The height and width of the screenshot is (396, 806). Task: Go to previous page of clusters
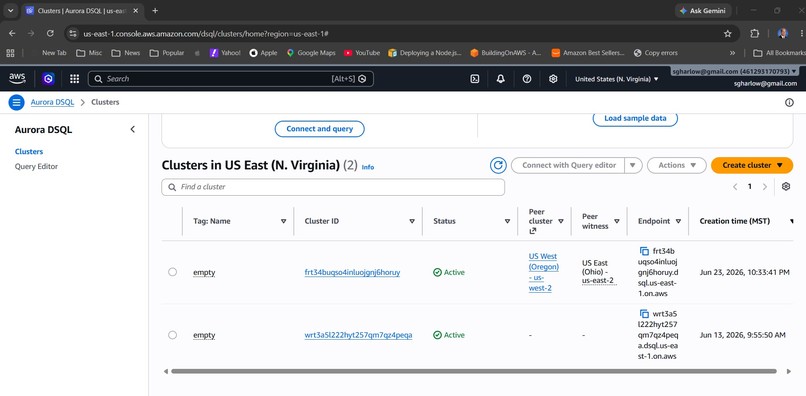pyautogui.click(x=735, y=187)
